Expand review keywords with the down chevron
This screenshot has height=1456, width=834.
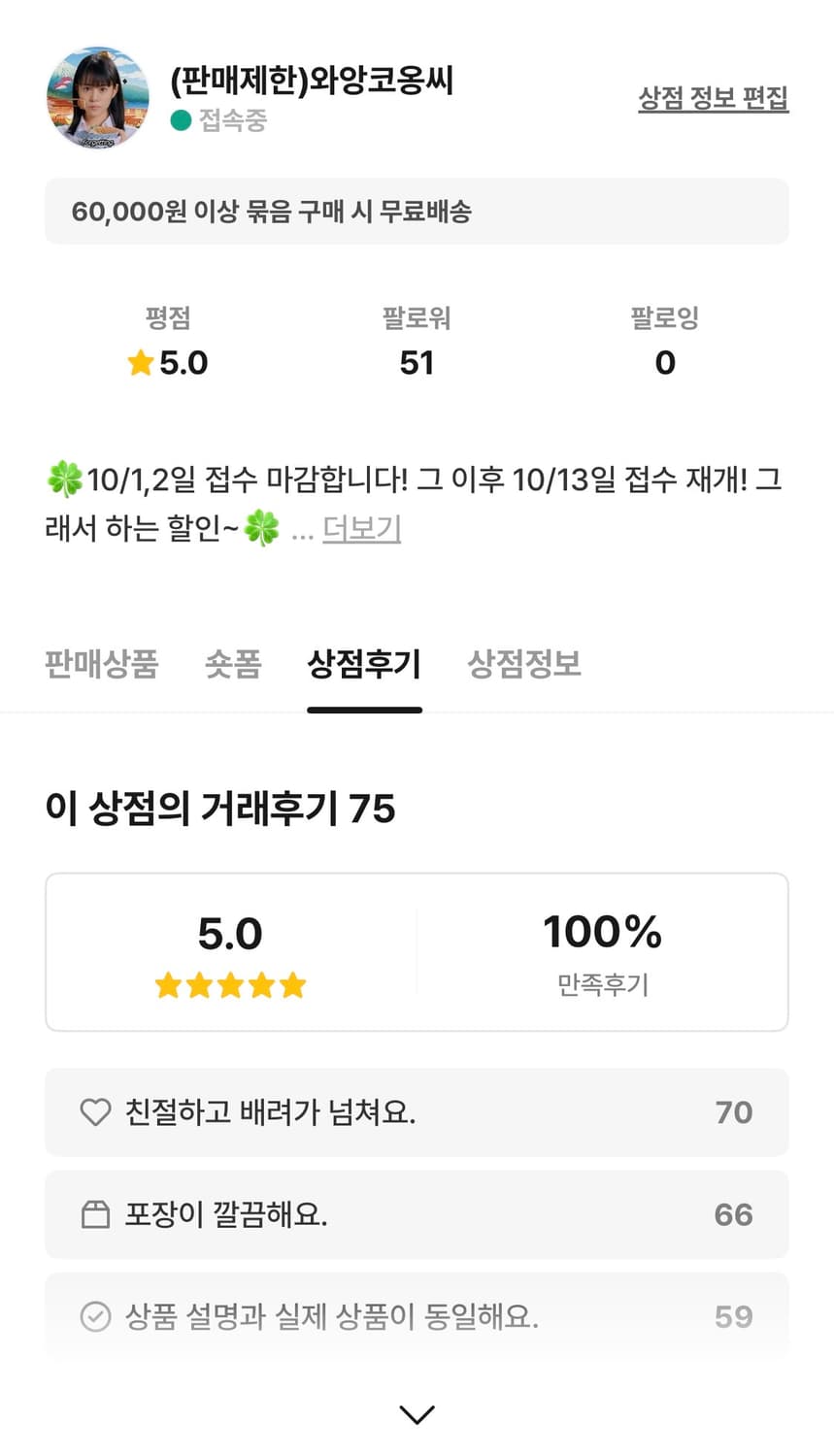[417, 1414]
